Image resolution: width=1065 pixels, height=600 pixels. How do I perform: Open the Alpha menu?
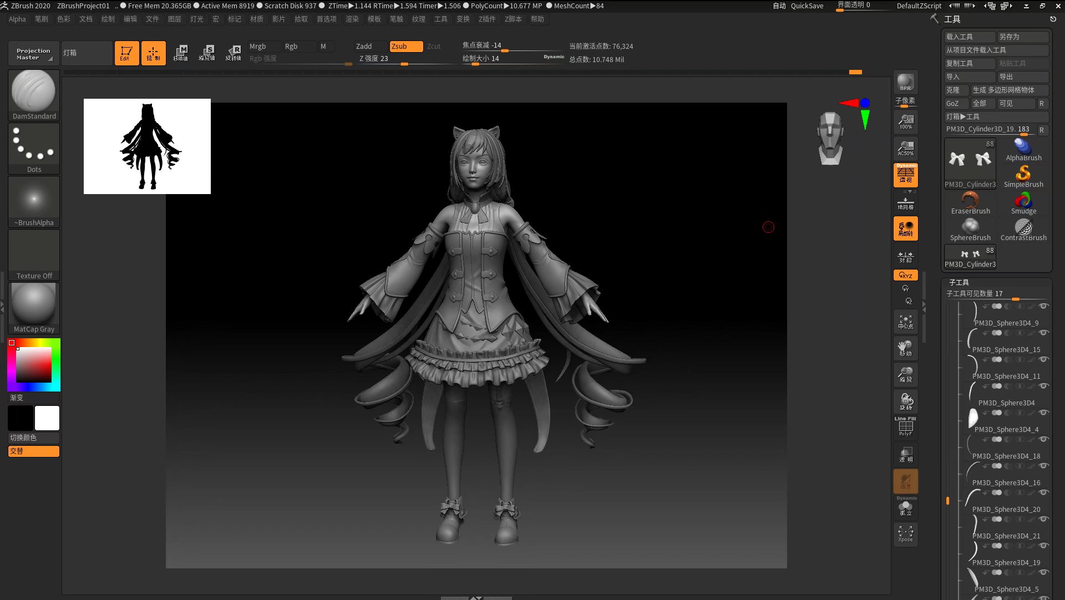(17, 19)
